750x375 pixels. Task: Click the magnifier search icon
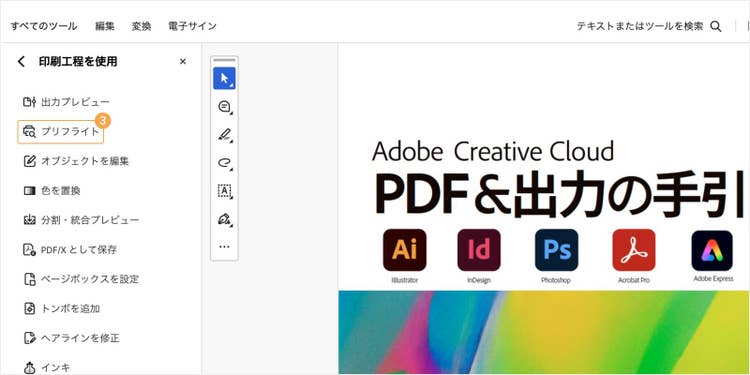tap(716, 26)
